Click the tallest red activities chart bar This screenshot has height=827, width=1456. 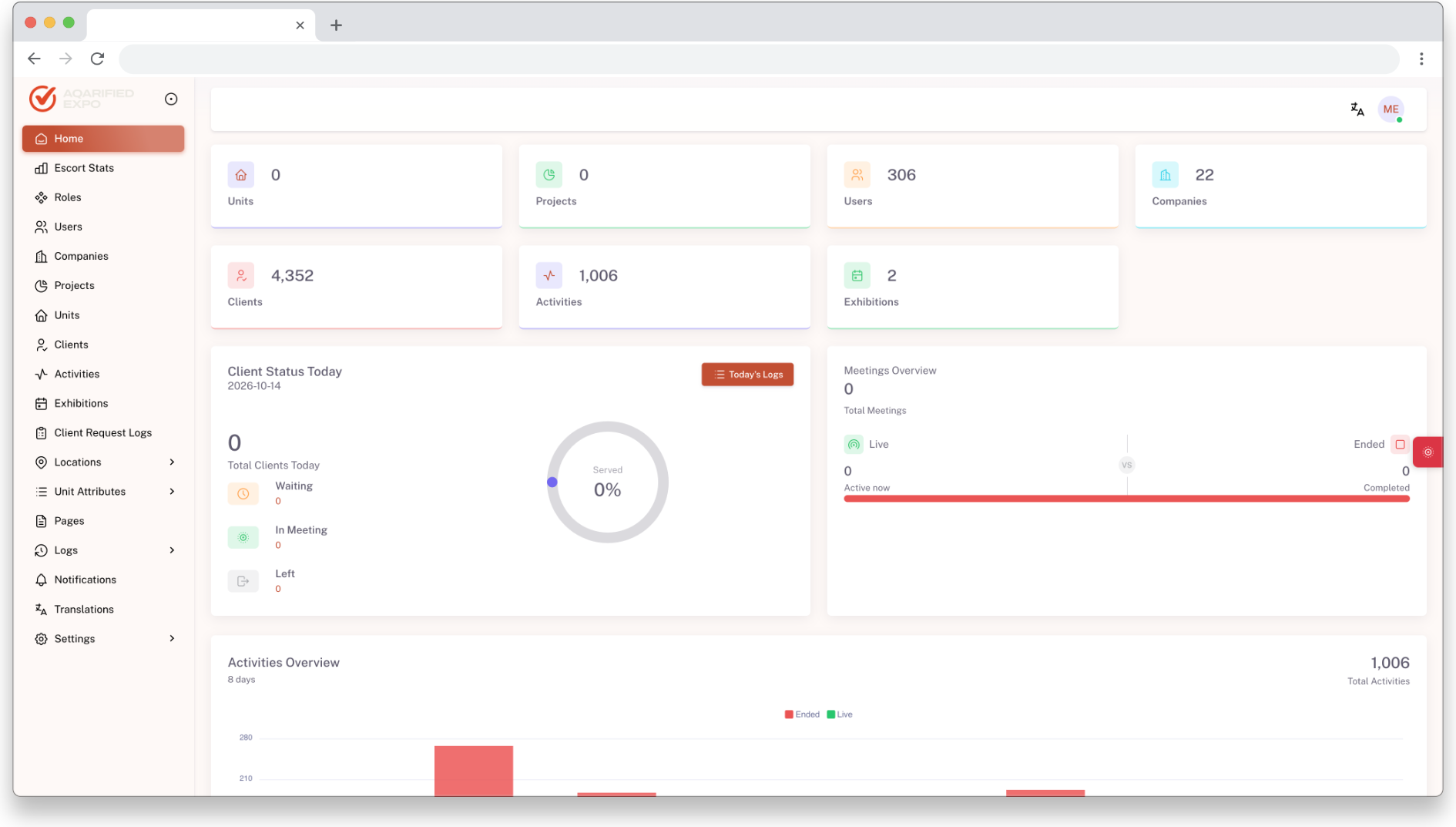tap(474, 771)
